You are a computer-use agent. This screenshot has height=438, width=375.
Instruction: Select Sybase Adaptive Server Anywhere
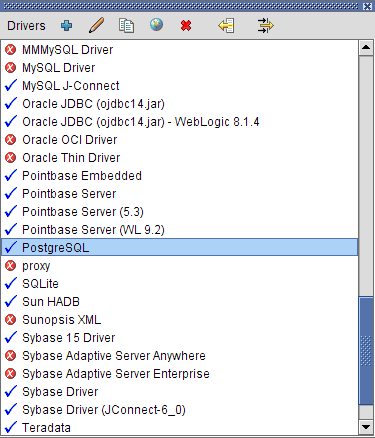pos(180,356)
